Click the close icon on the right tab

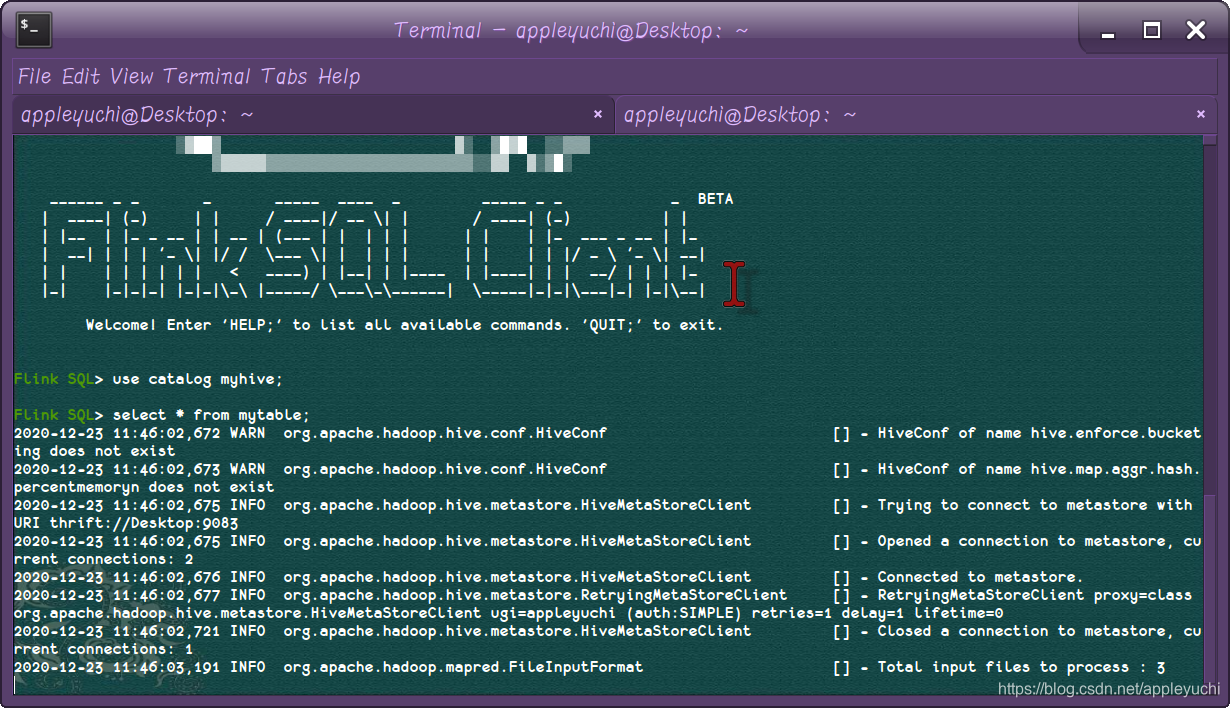click(x=1200, y=114)
